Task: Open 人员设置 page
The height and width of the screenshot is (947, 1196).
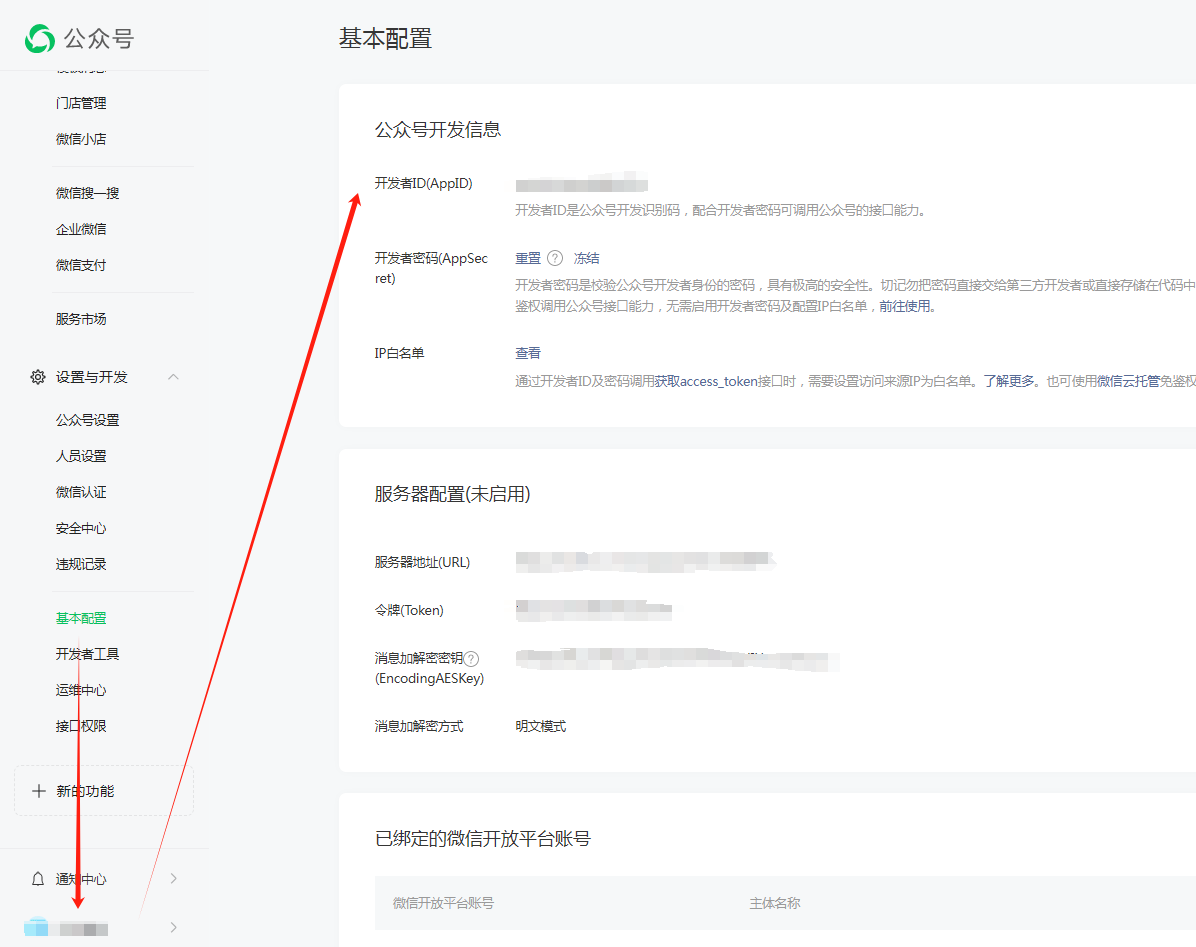Action: [x=81, y=456]
